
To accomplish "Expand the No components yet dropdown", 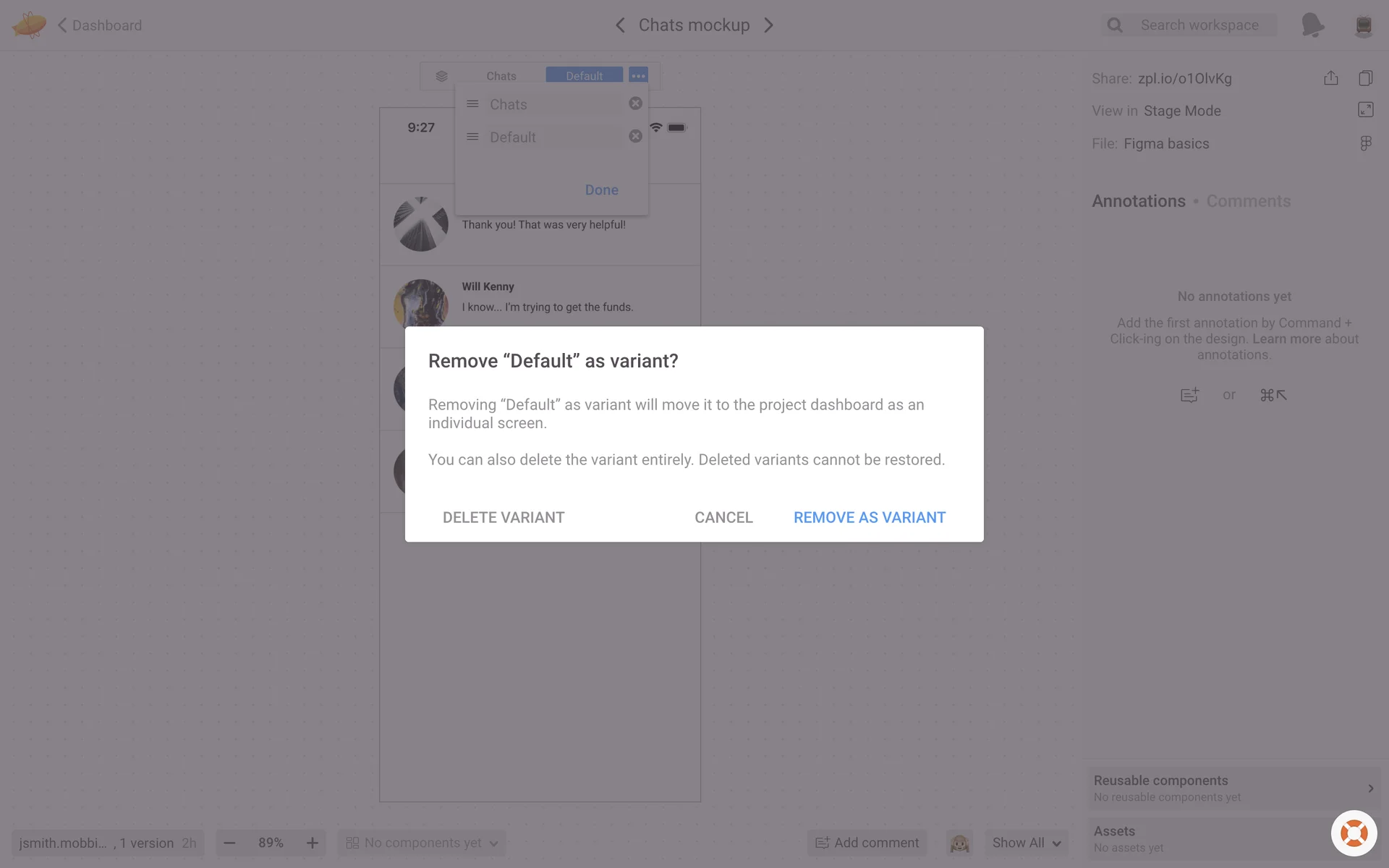I will (422, 843).
